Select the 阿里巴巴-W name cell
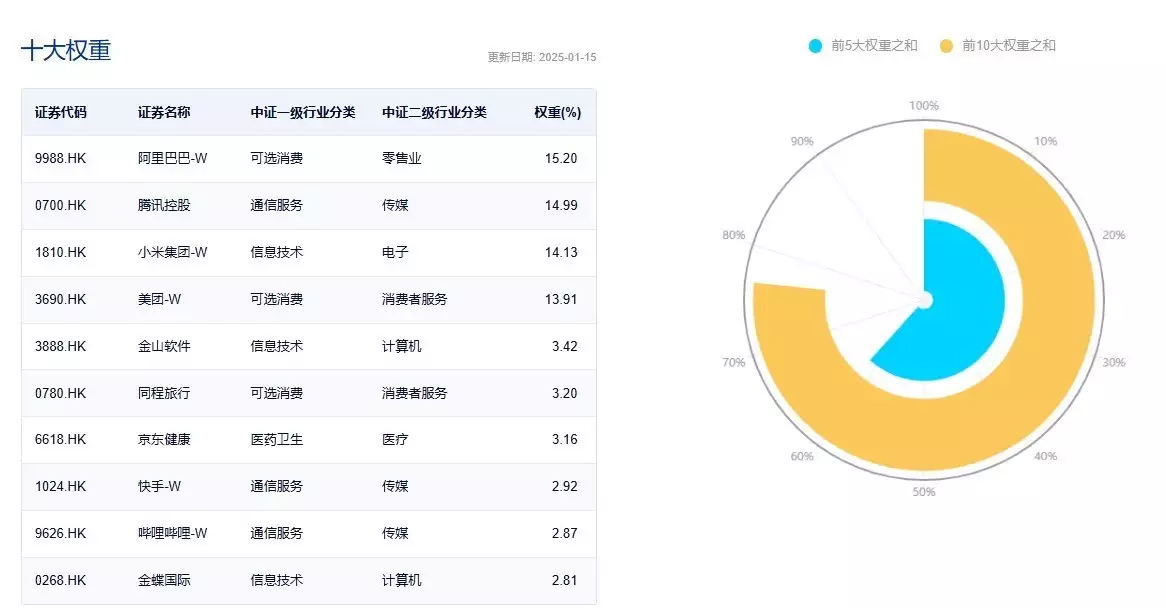The height and width of the screenshot is (608, 1166). point(173,158)
